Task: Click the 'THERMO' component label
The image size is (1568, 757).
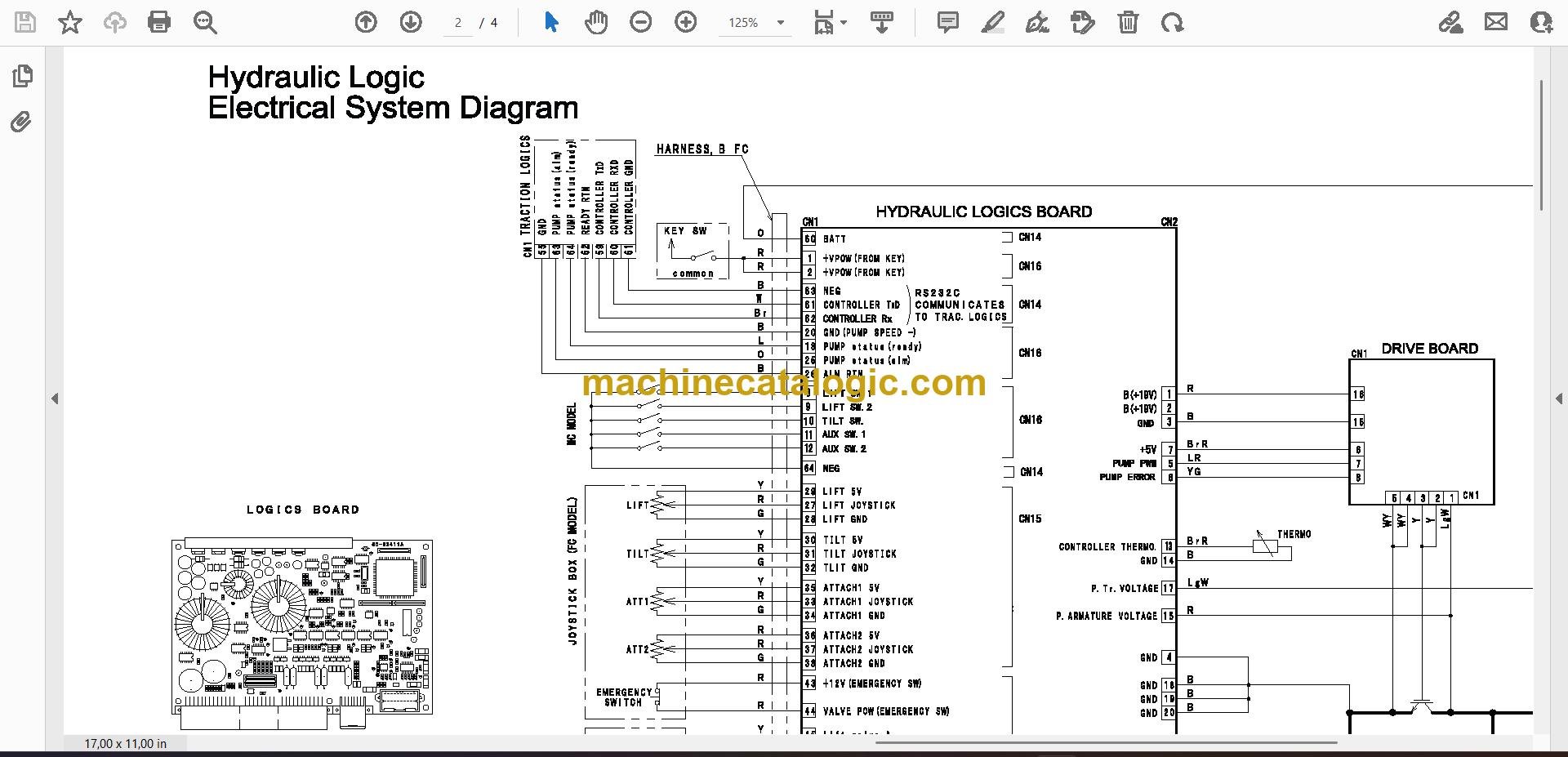Action: pyautogui.click(x=1294, y=535)
